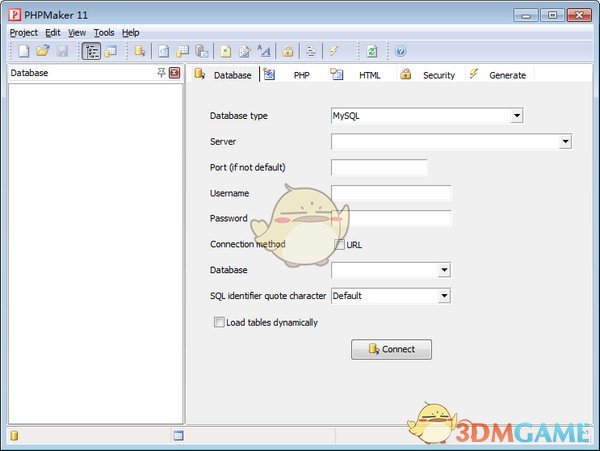Click the Username input field
The height and width of the screenshot is (451, 600).
390,193
